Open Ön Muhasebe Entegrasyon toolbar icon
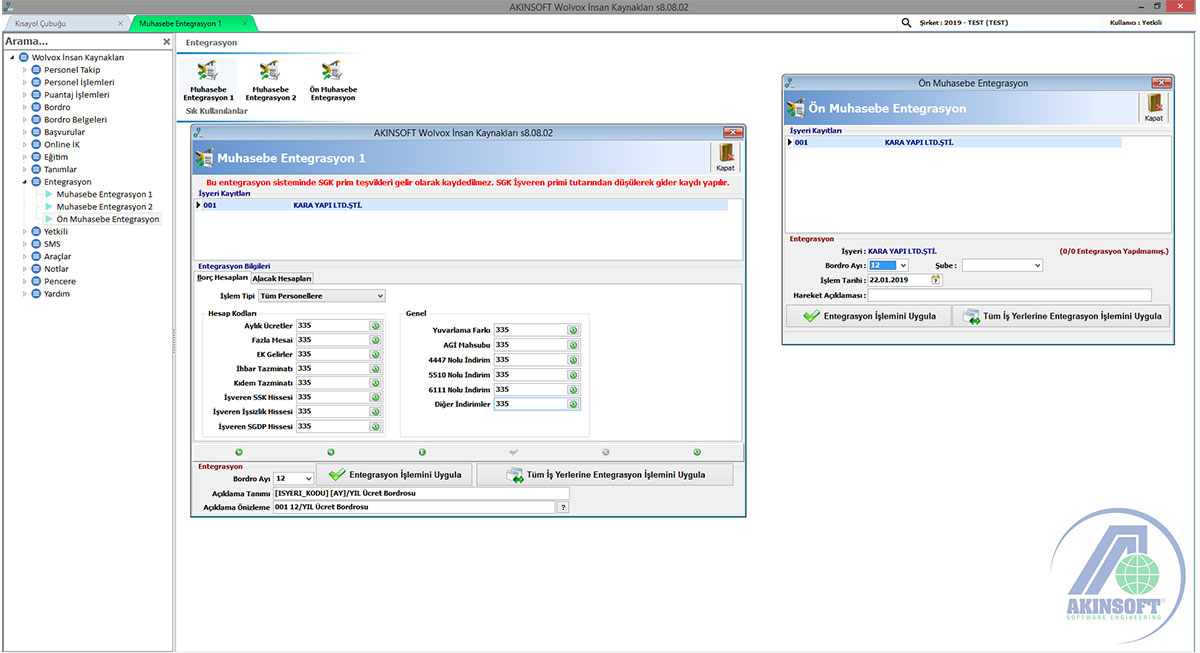 pos(332,81)
